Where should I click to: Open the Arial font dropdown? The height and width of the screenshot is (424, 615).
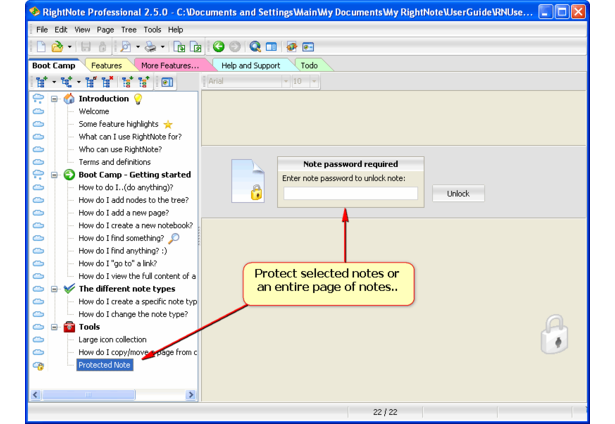point(286,81)
